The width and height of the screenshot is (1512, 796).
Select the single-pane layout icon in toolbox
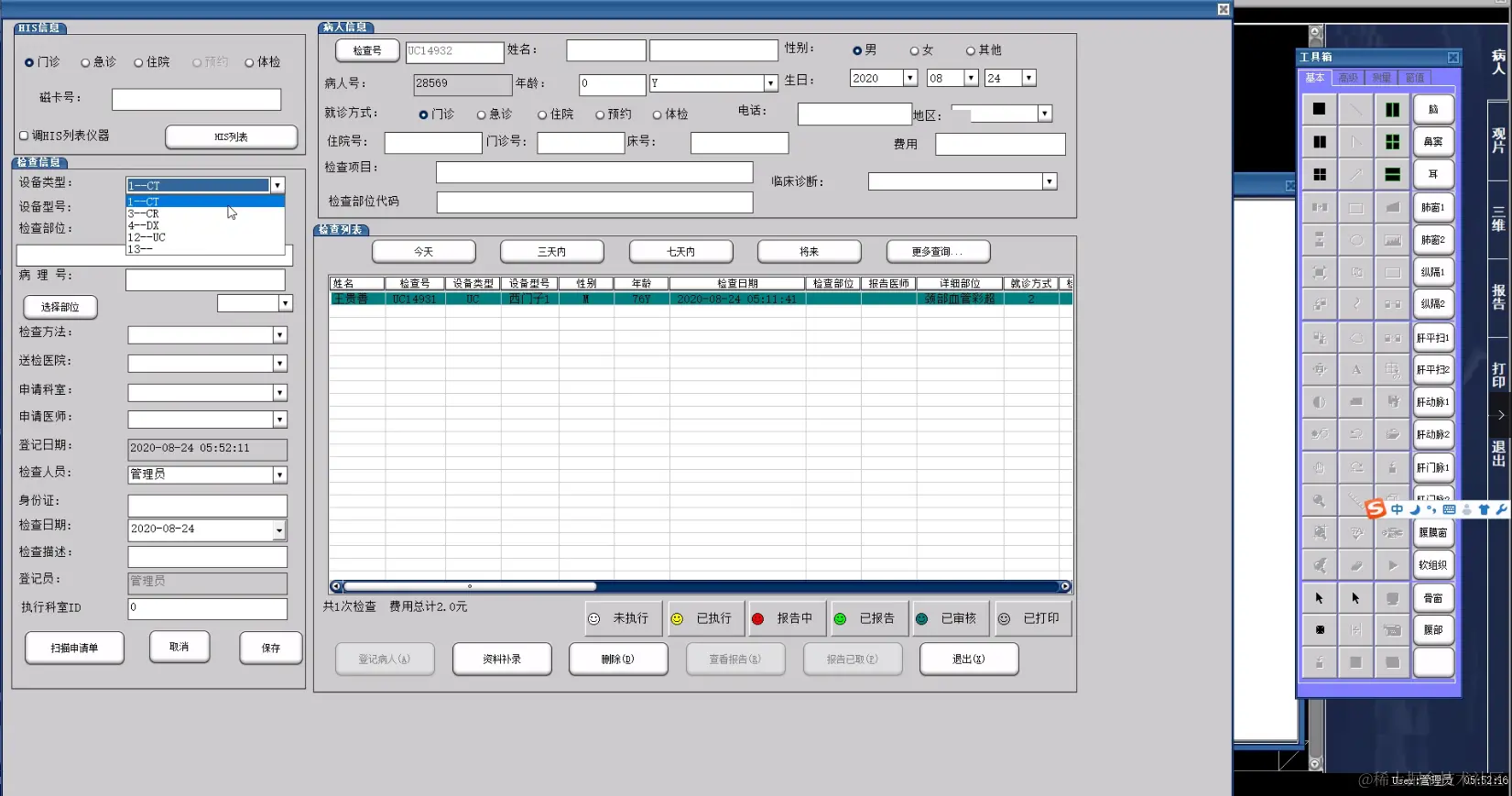tap(1319, 109)
